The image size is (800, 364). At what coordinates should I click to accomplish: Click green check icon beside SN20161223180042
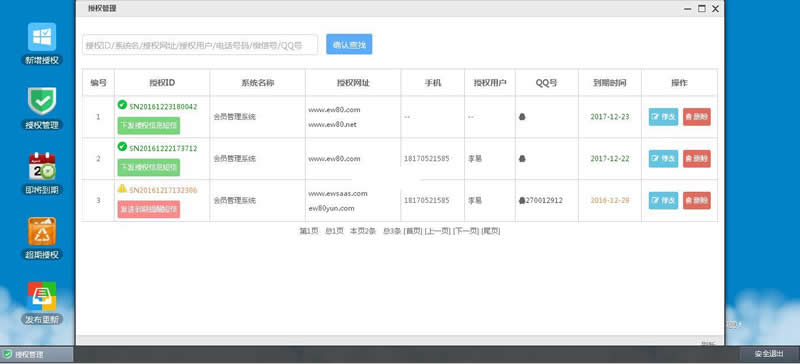point(122,105)
